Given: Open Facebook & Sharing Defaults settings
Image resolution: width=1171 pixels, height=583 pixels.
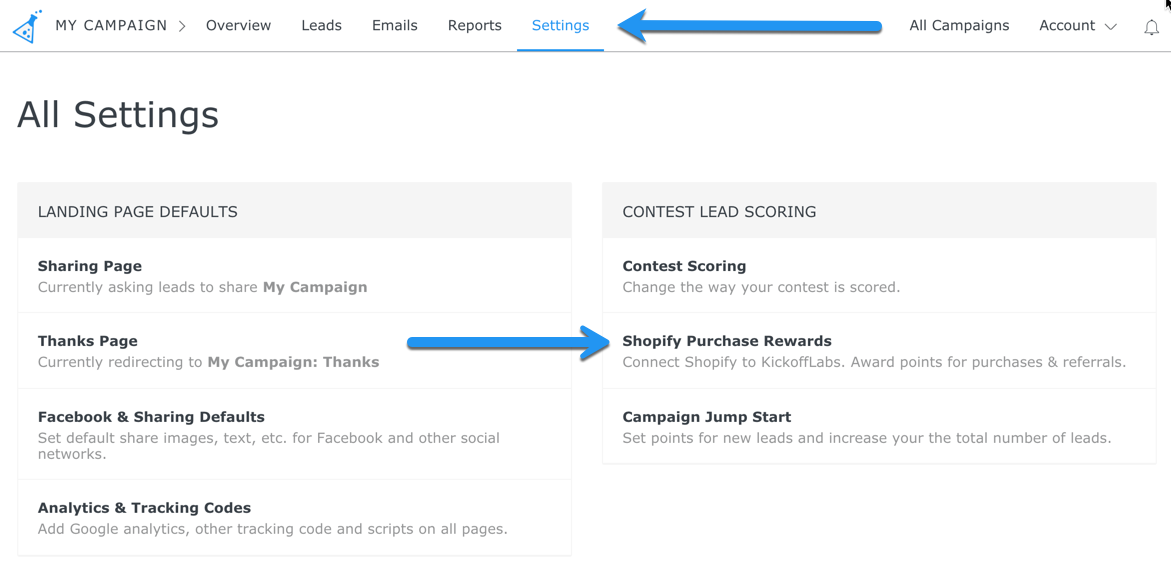Looking at the screenshot, I should [151, 417].
